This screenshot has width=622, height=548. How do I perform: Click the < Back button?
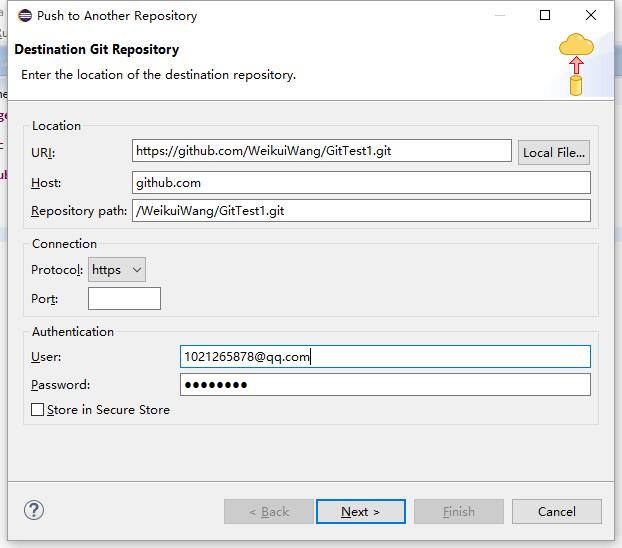pos(268,511)
